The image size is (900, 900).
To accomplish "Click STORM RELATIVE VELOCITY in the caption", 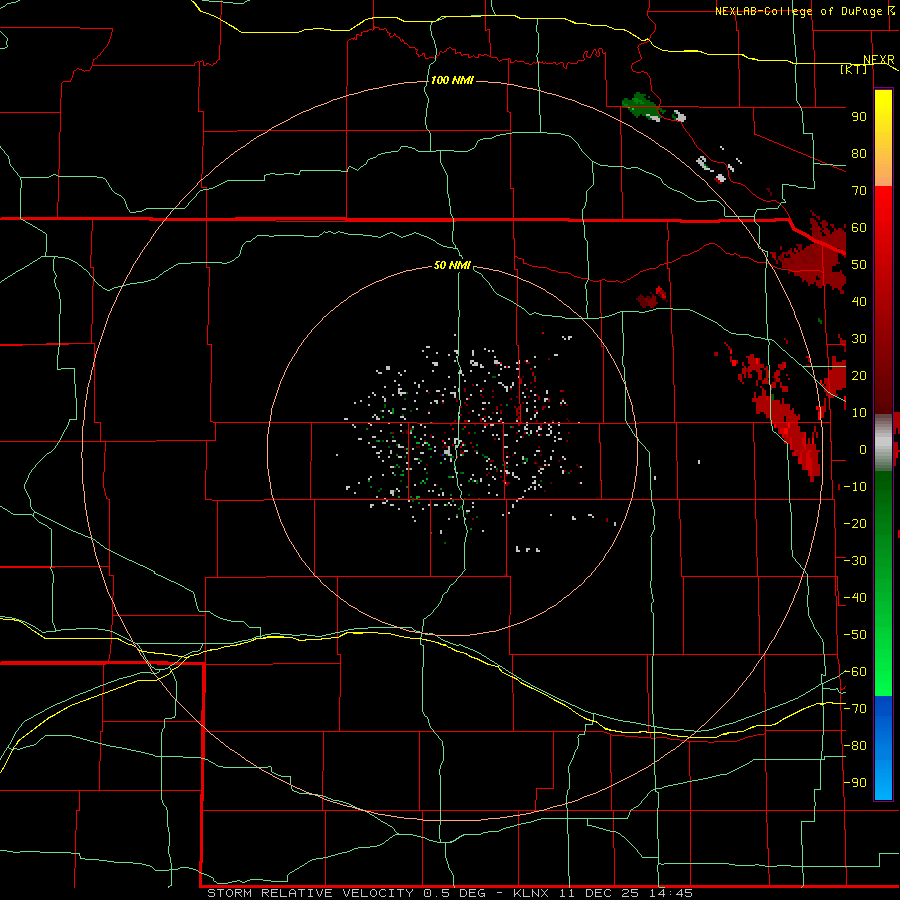I will coord(310,893).
